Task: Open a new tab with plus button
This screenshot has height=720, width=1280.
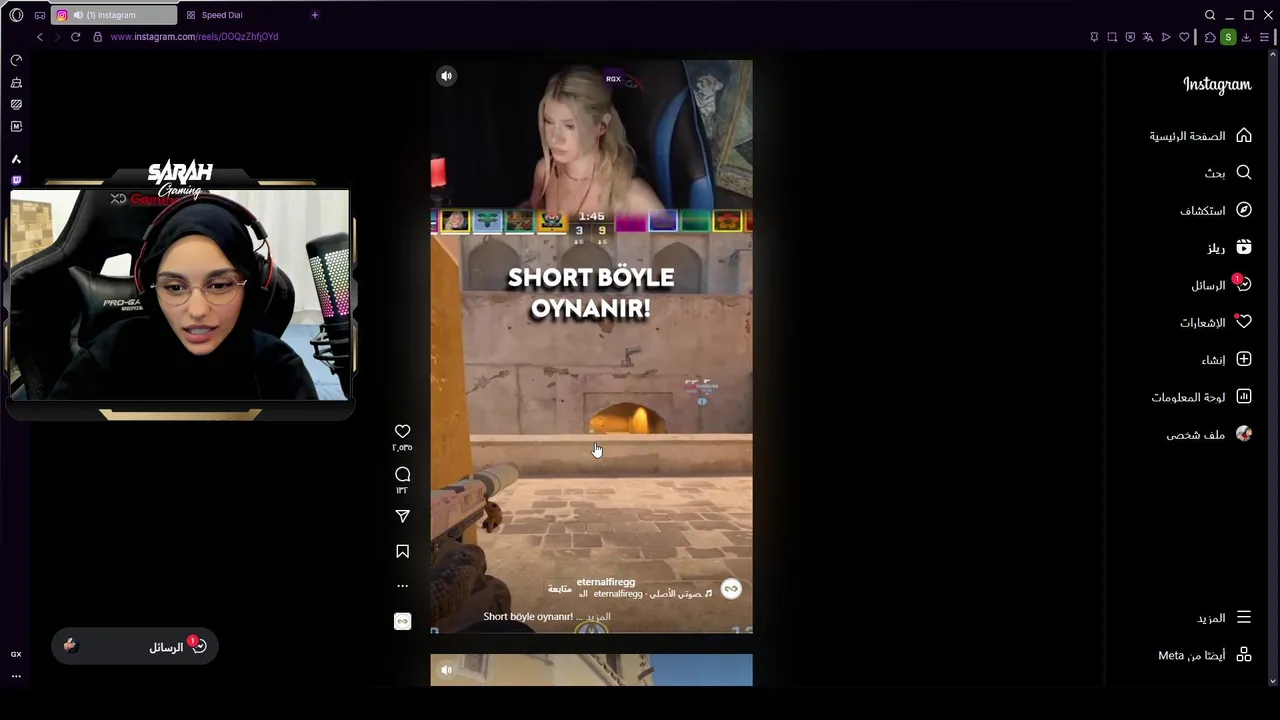Action: point(315,15)
